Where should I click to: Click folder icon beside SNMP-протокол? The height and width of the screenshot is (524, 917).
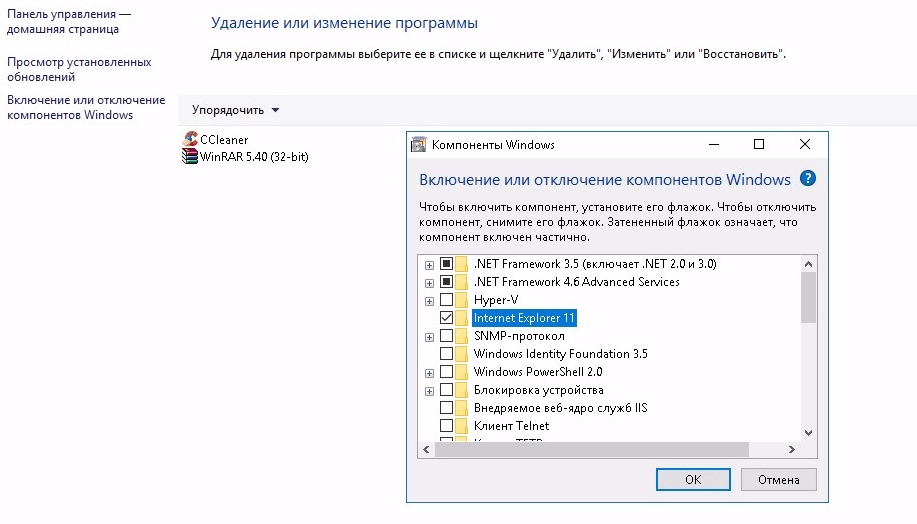click(461, 336)
